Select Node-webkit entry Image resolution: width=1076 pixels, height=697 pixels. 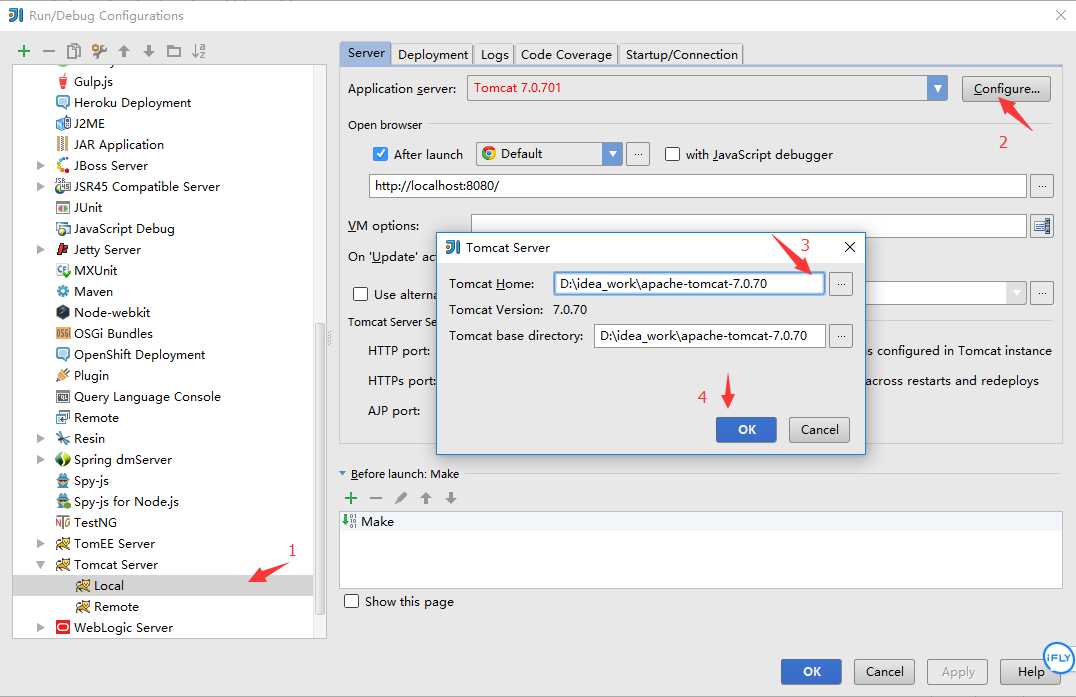click(x=111, y=313)
